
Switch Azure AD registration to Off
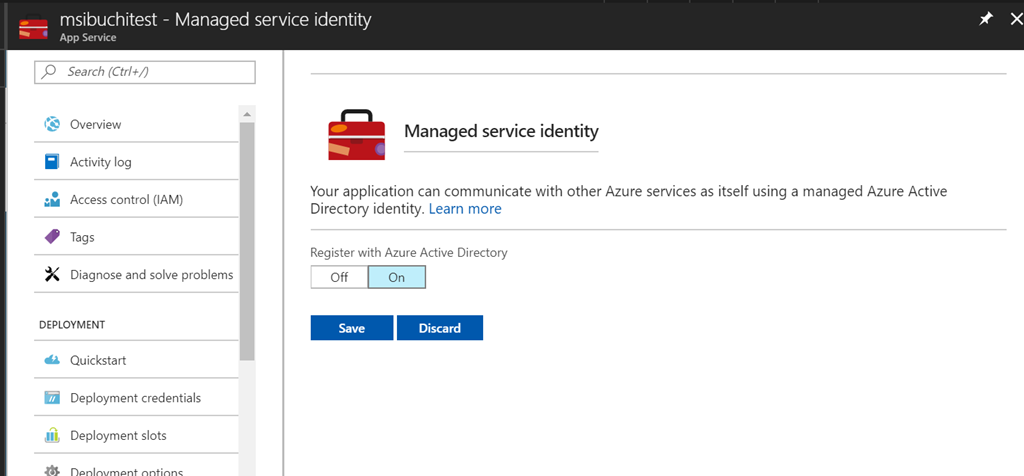[339, 277]
